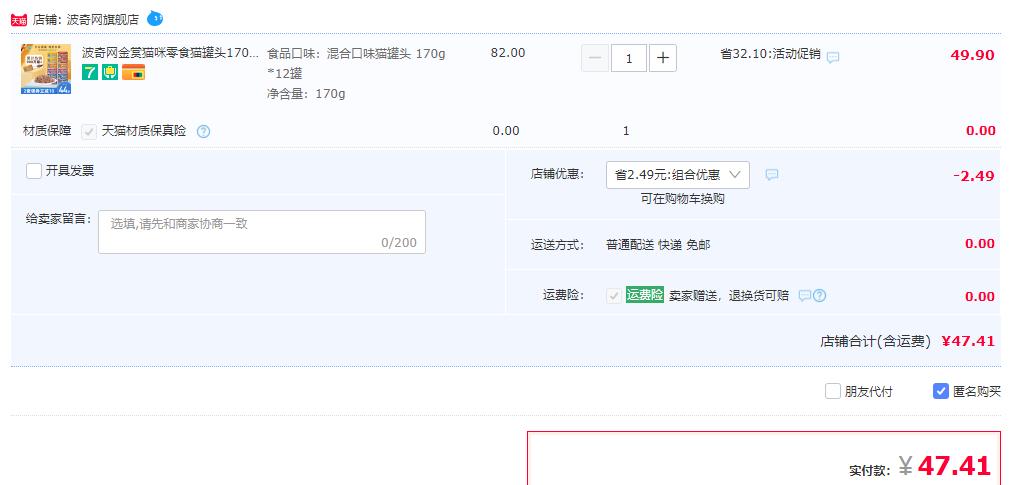Screen dimensions: 1017x485
Task: Open product title 波奇网金赏猫咪零食猫罐头
Action: (171, 53)
